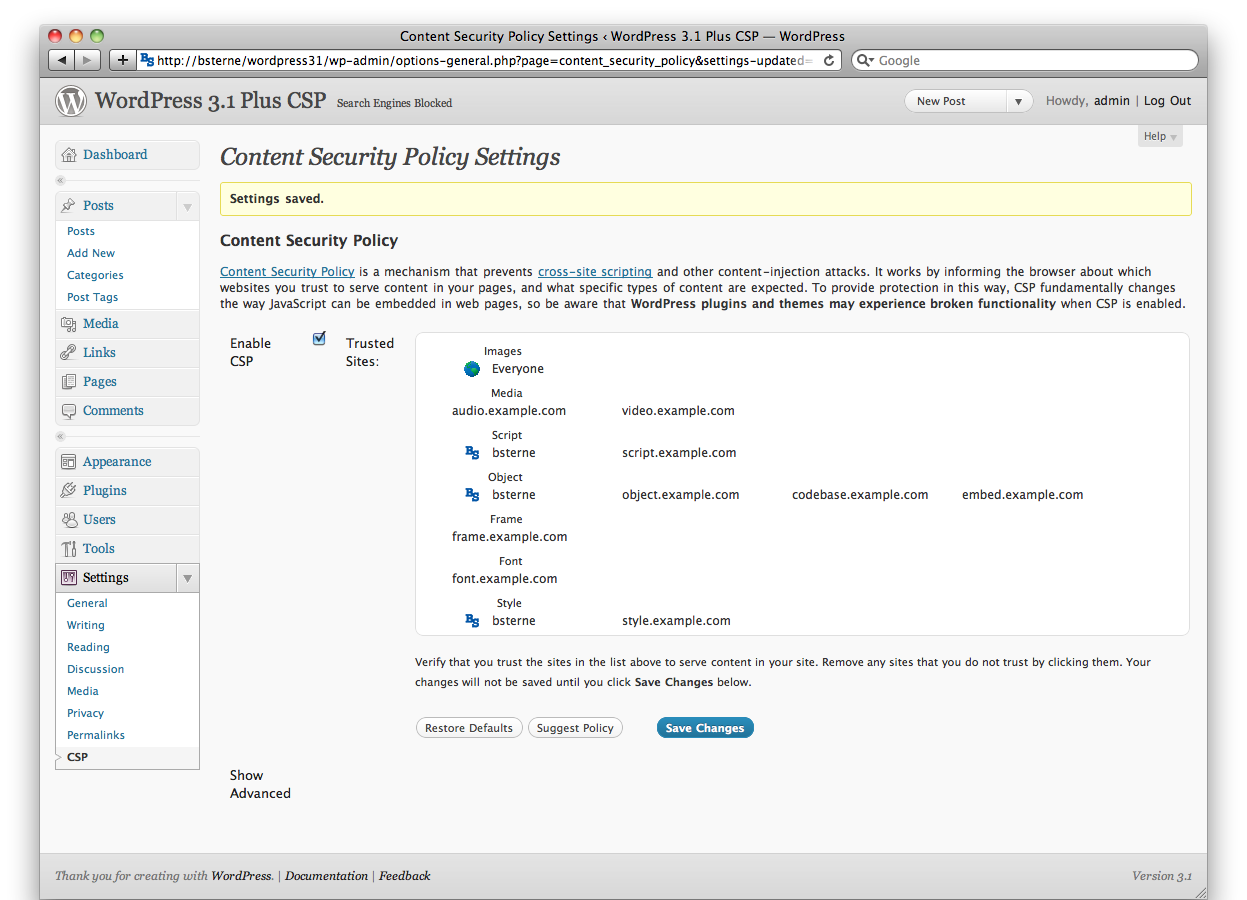Collapse sidebar using top separator arrow
This screenshot has height=900, width=1247.
60,180
